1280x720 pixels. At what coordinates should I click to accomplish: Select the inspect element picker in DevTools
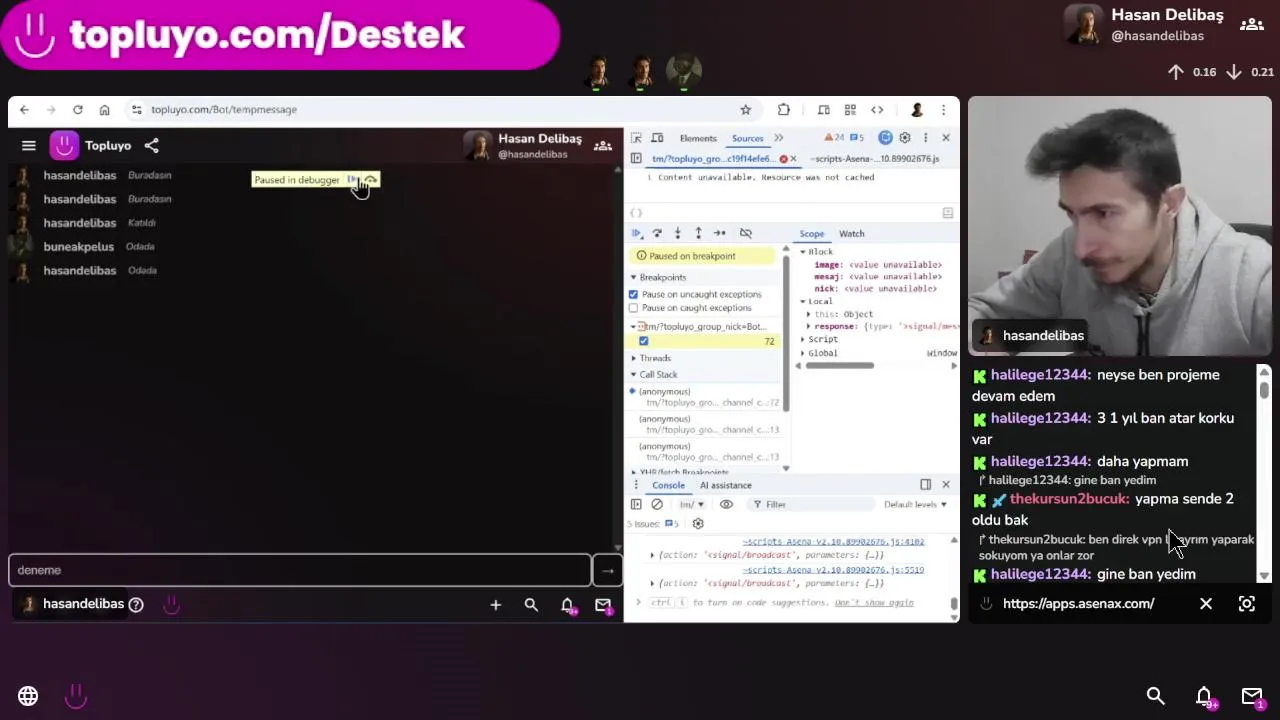(x=636, y=138)
